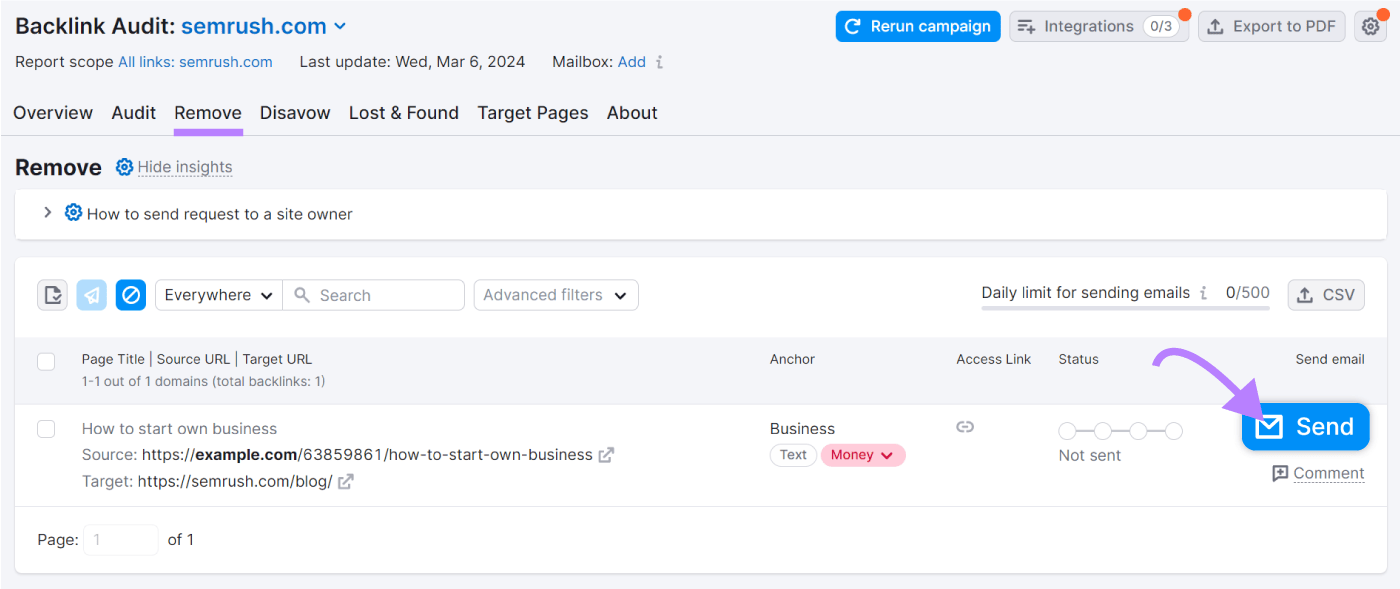Click the page number input field
Viewport: 1400px width, 589px height.
tap(120, 539)
